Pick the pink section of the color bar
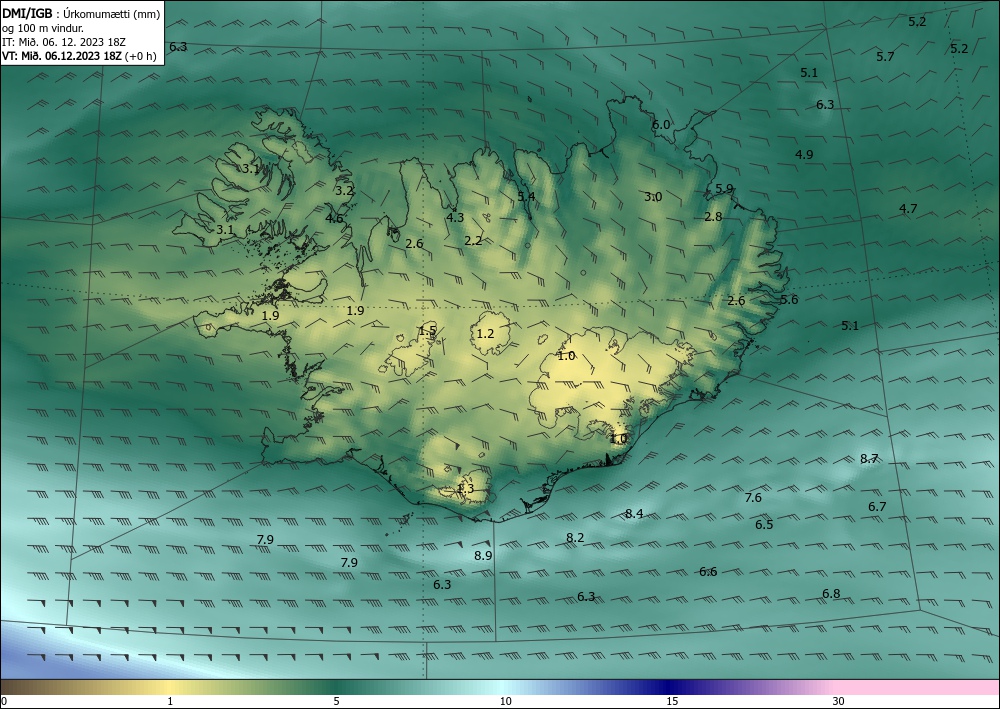 [918, 687]
